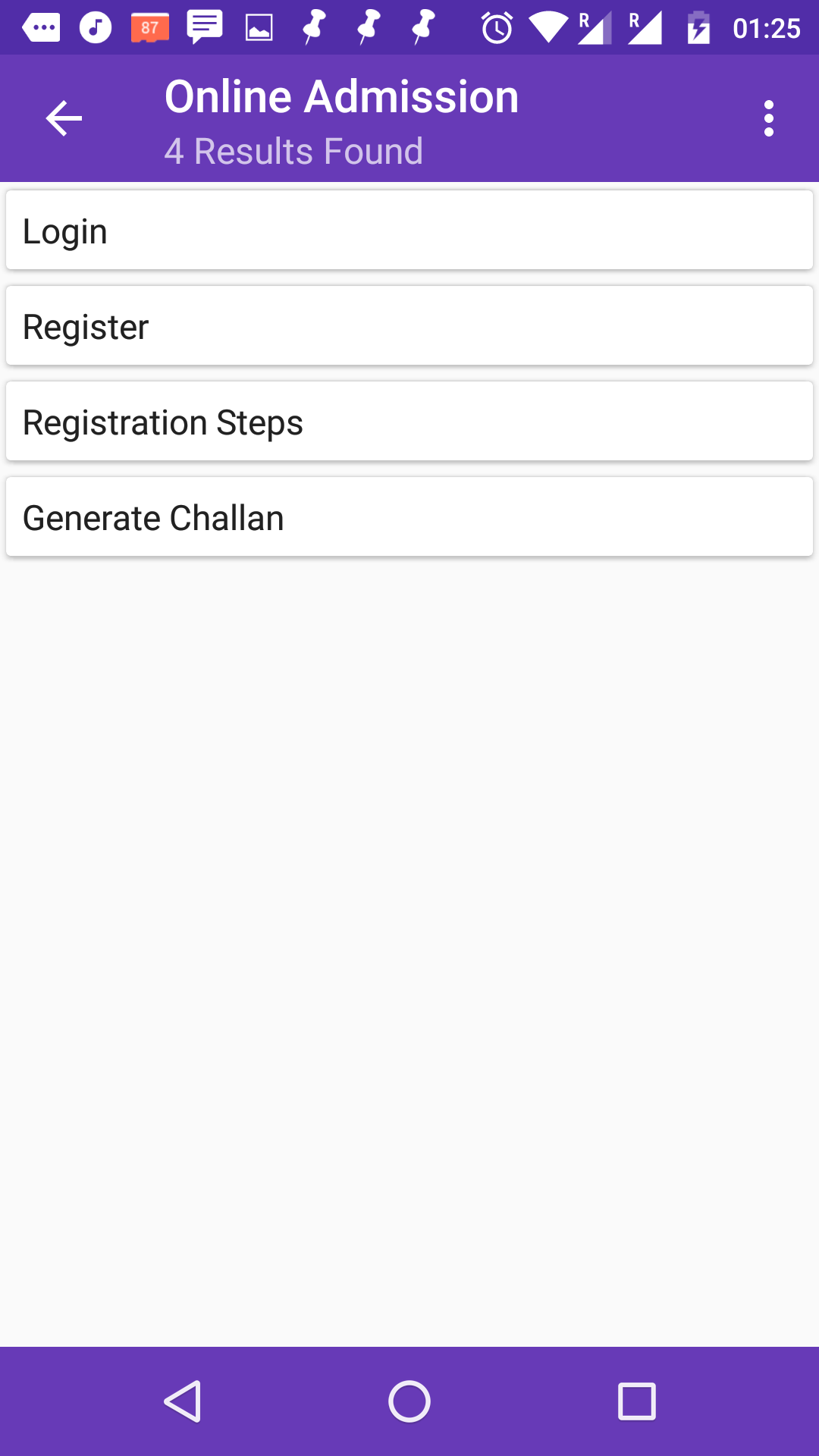Image resolution: width=819 pixels, height=1456 pixels.
Task: Choose Generate Challan option
Action: click(409, 516)
